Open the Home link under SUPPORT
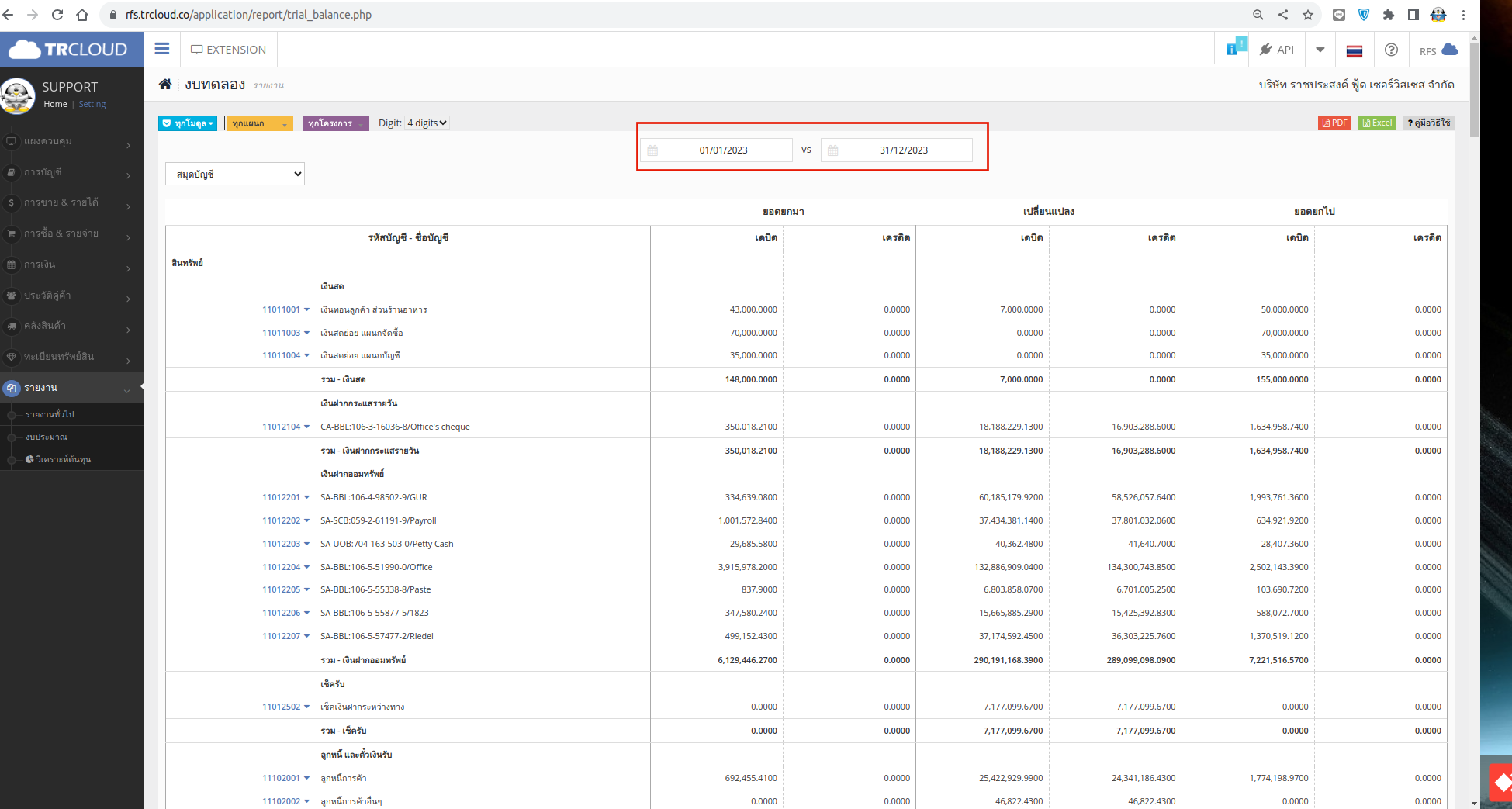The image size is (1512, 809). pos(55,104)
